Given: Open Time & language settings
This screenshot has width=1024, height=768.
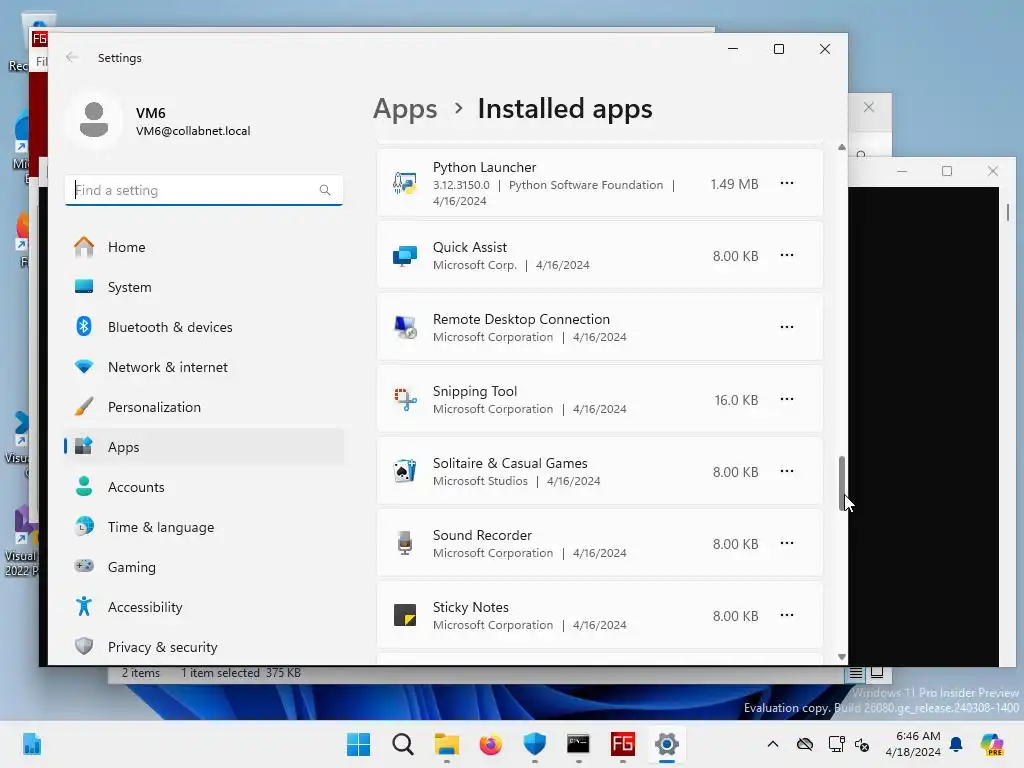Looking at the screenshot, I should [x=204, y=527].
